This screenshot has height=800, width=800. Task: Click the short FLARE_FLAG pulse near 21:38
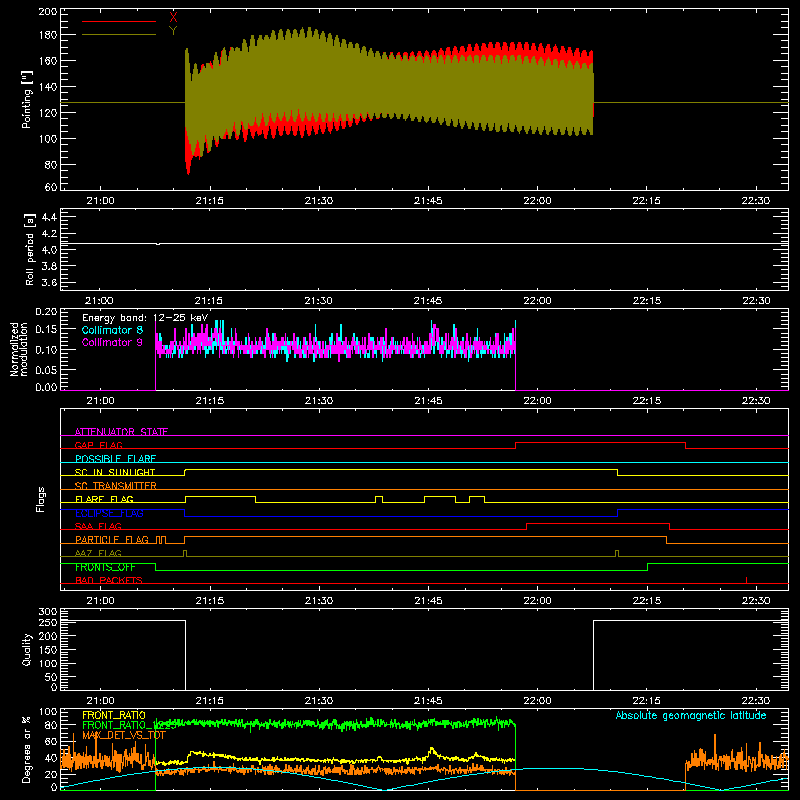pyautogui.click(x=379, y=497)
